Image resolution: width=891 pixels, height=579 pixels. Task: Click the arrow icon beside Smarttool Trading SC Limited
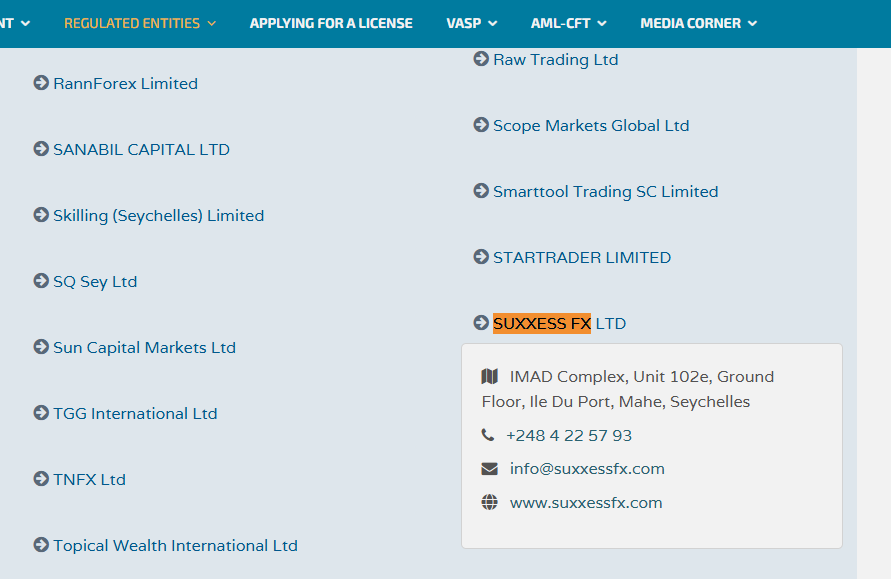tap(481, 190)
